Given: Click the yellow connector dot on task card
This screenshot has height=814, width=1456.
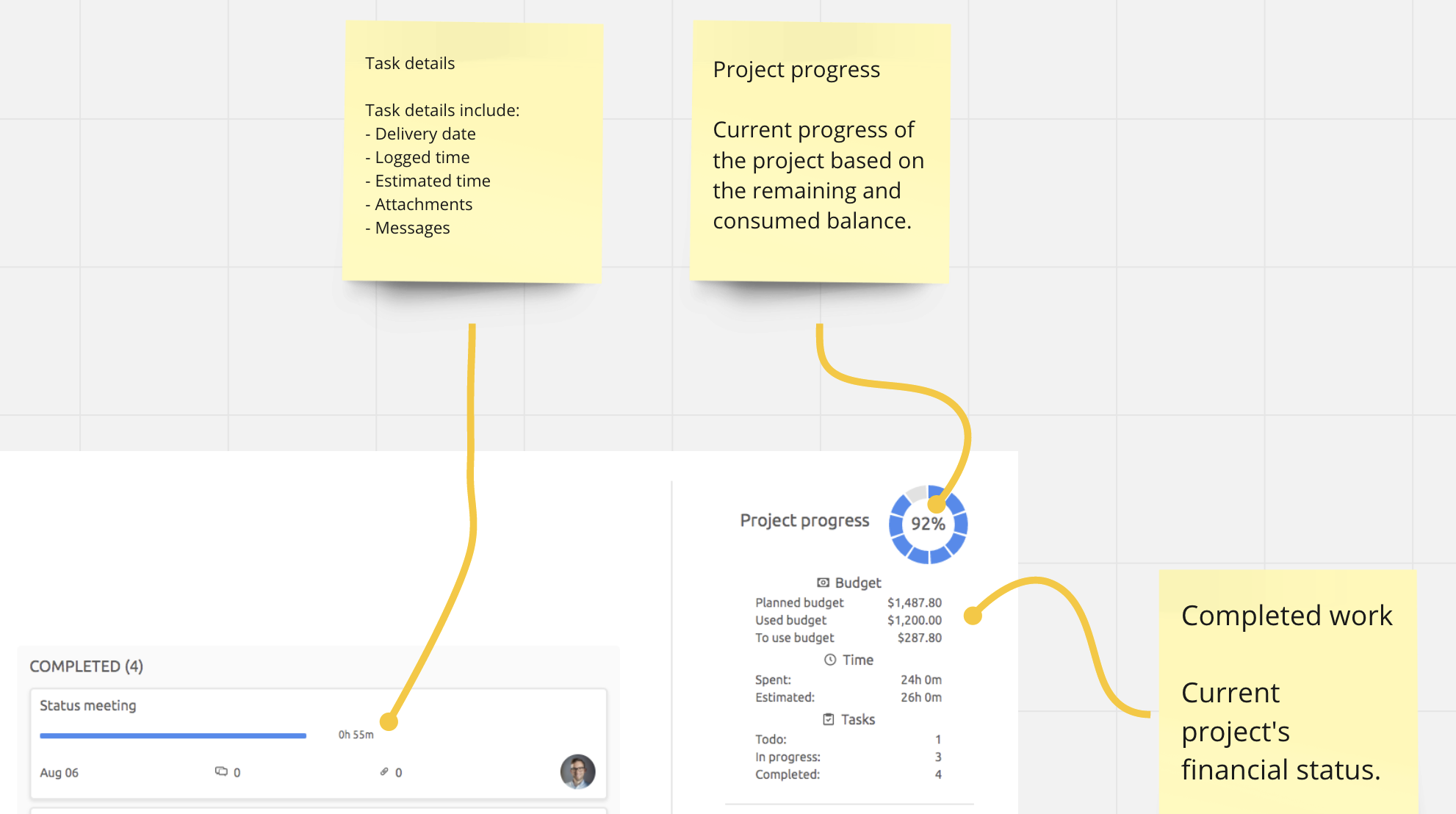Looking at the screenshot, I should point(389,721).
